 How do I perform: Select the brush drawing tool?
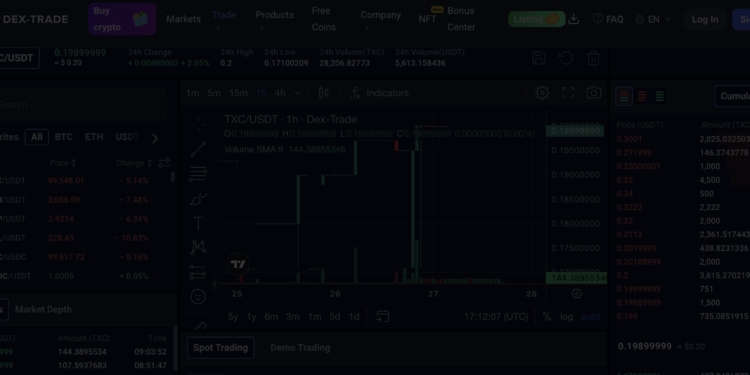click(198, 199)
